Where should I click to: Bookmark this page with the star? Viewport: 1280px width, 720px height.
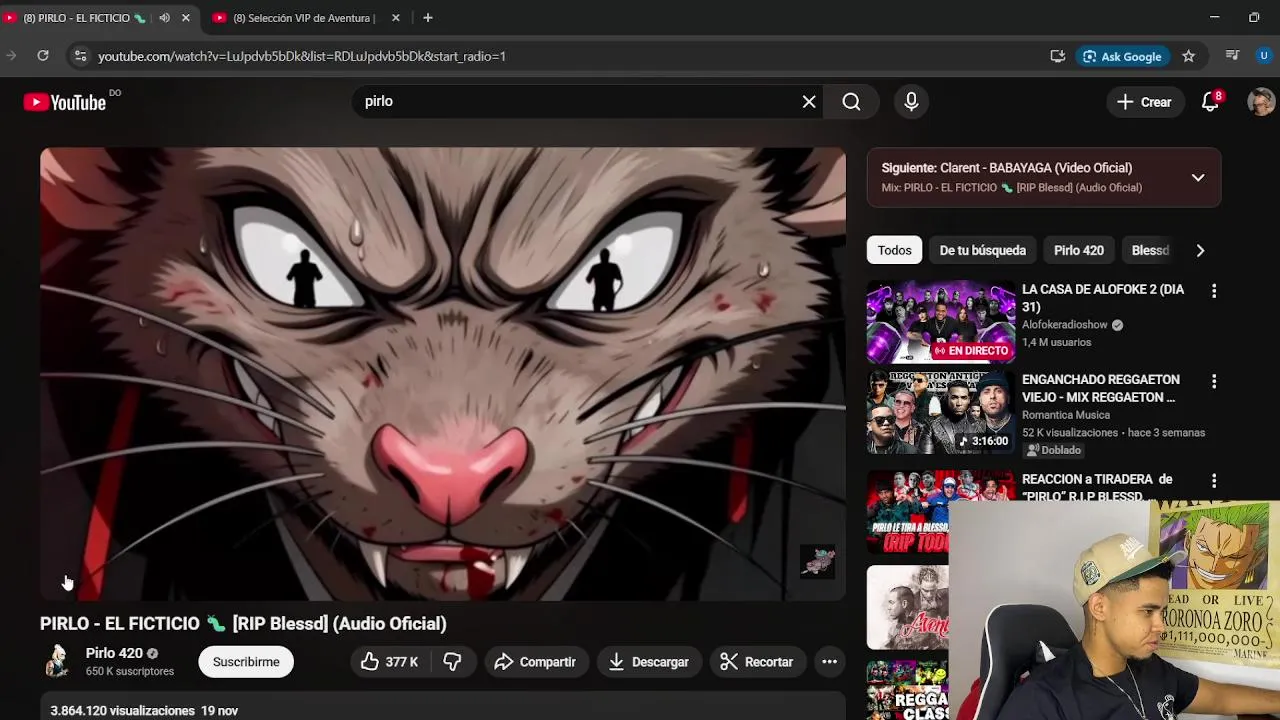pos(1188,56)
